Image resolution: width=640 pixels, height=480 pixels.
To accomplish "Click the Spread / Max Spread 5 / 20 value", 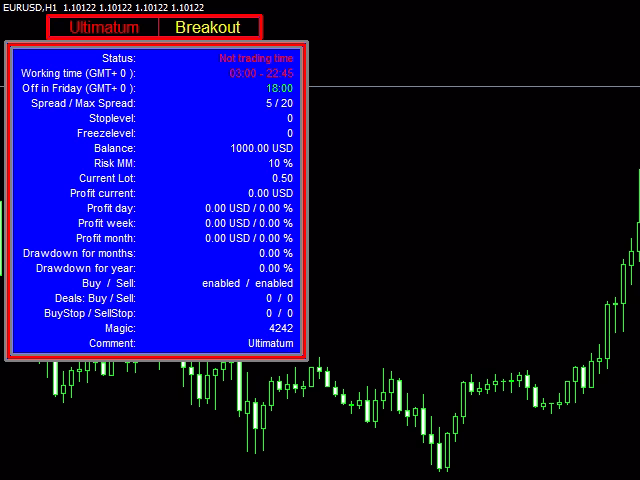I will (x=280, y=103).
